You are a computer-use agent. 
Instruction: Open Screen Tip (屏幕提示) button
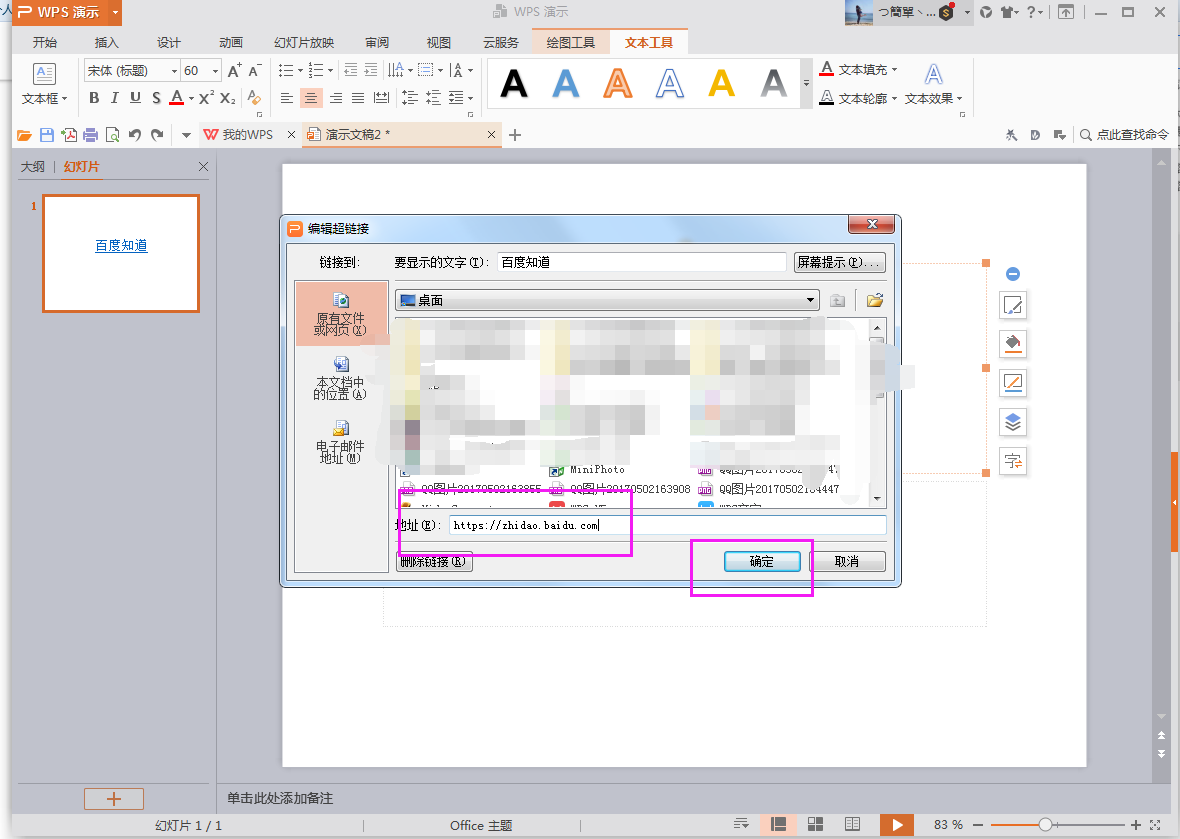tap(839, 262)
